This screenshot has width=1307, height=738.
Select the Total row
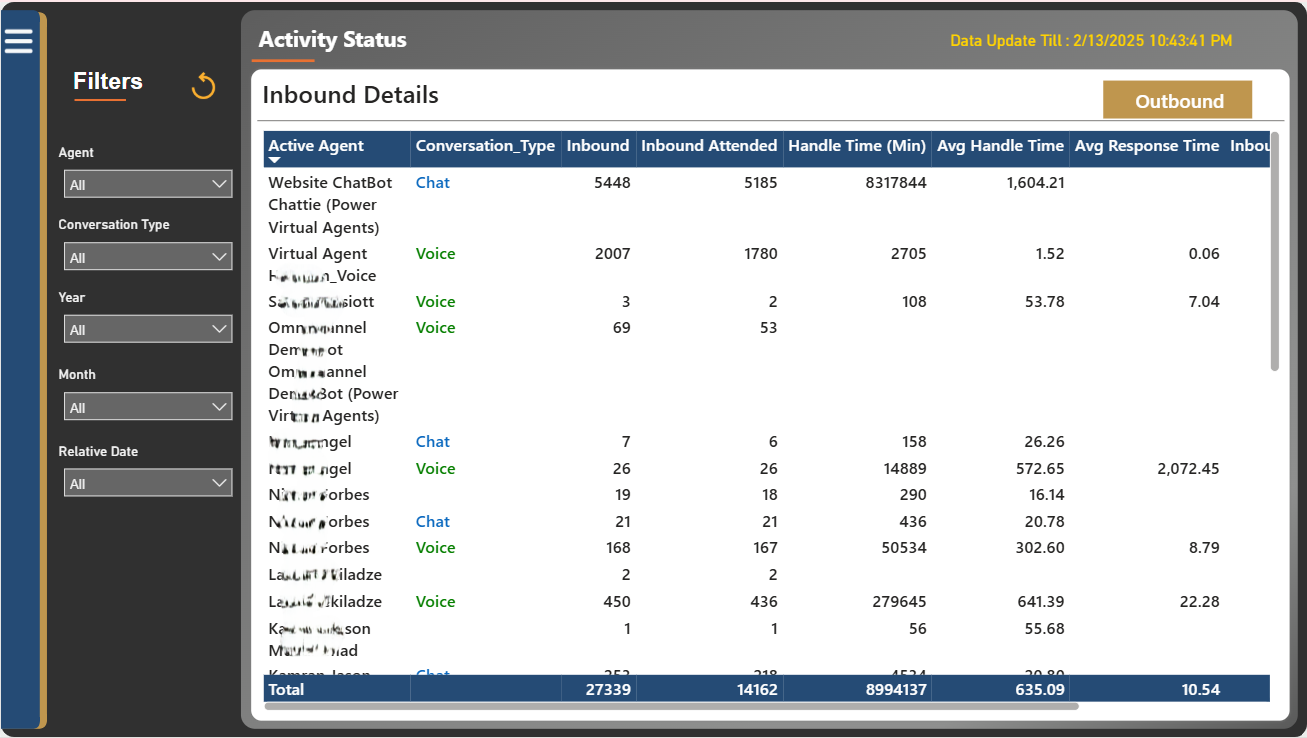pos(767,689)
